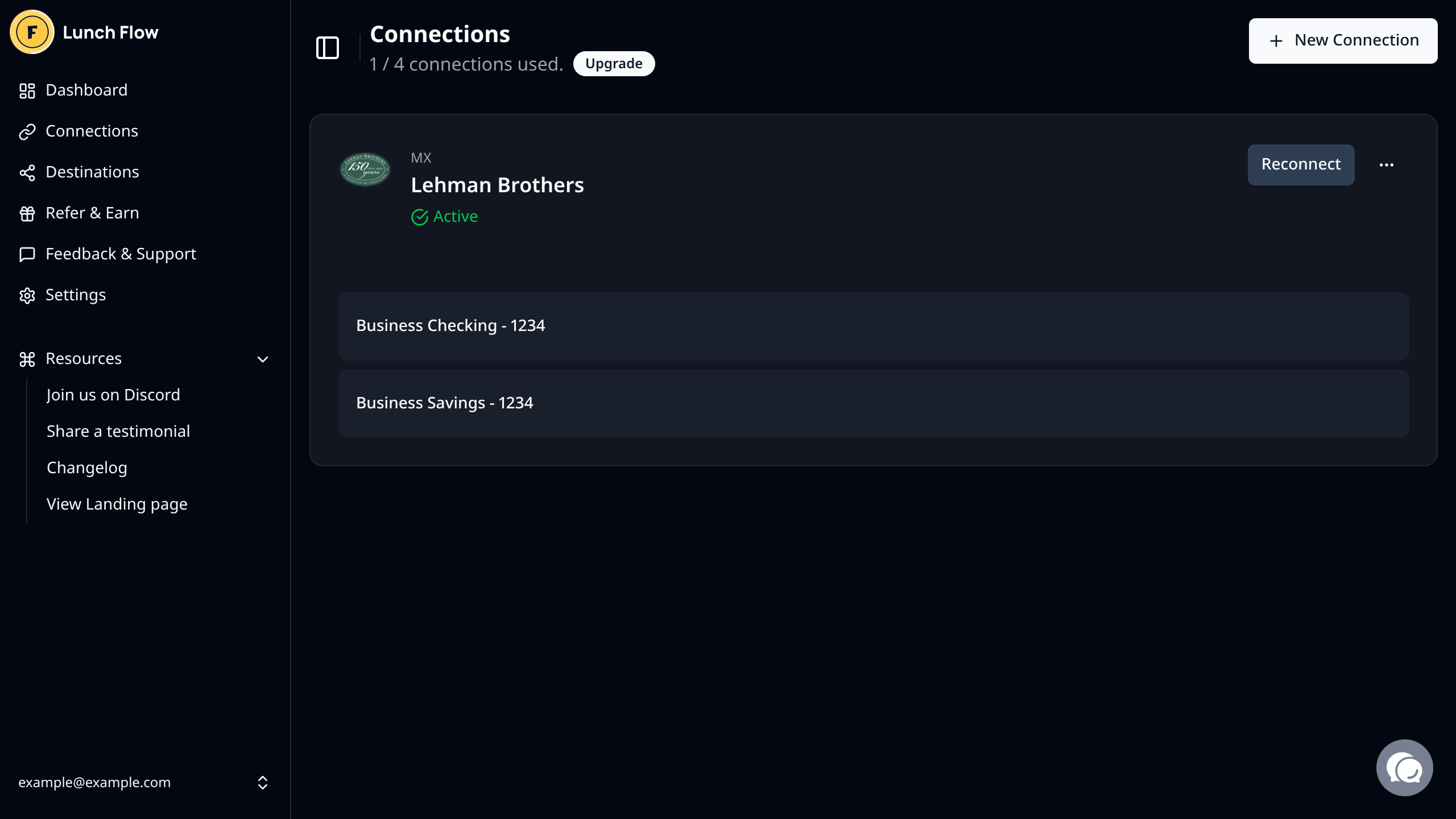This screenshot has width=1456, height=819.
Task: Click the Upgrade badge
Action: (x=614, y=64)
